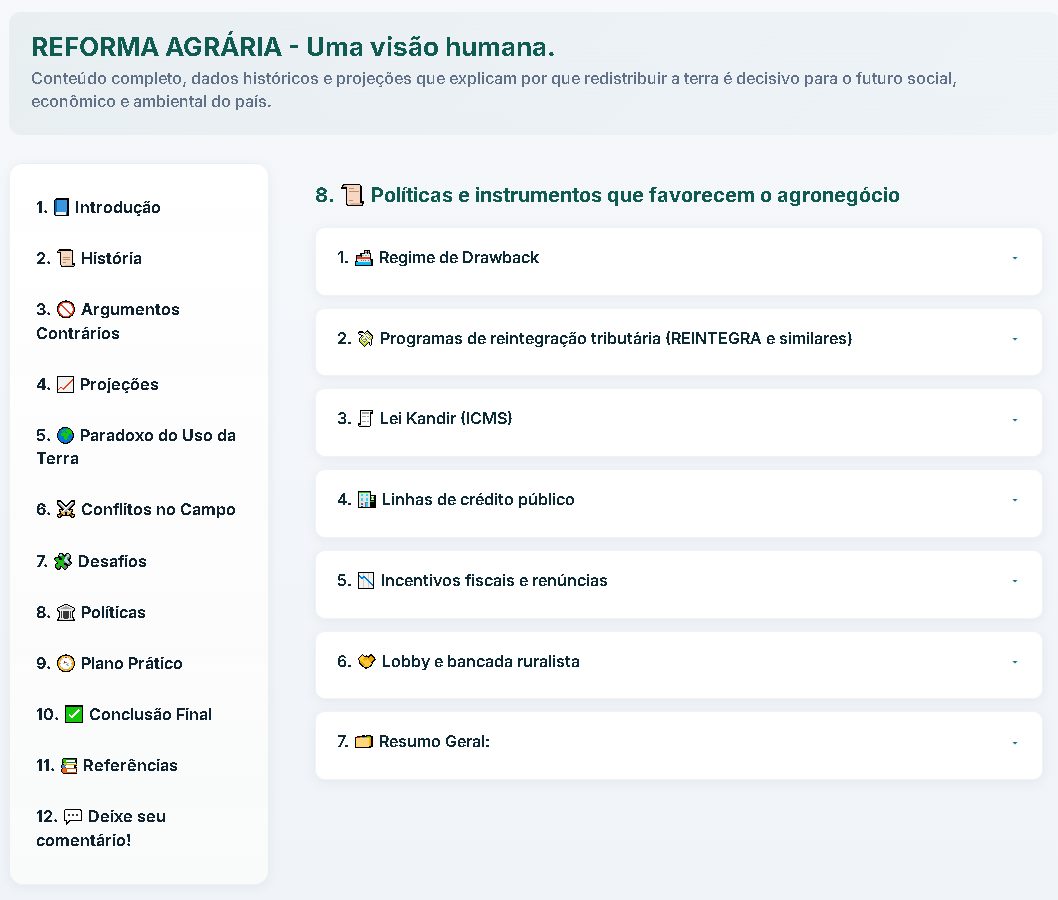Click the stacked books icon beside Referências
1058x900 pixels.
click(x=69, y=766)
